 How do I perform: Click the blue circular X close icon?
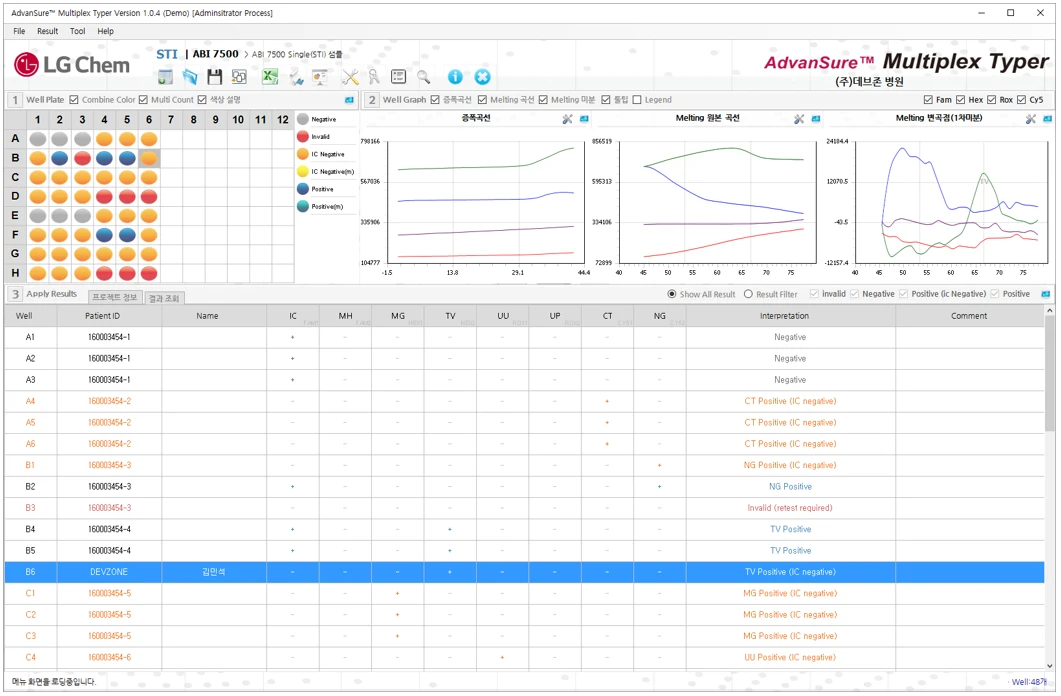tap(482, 77)
